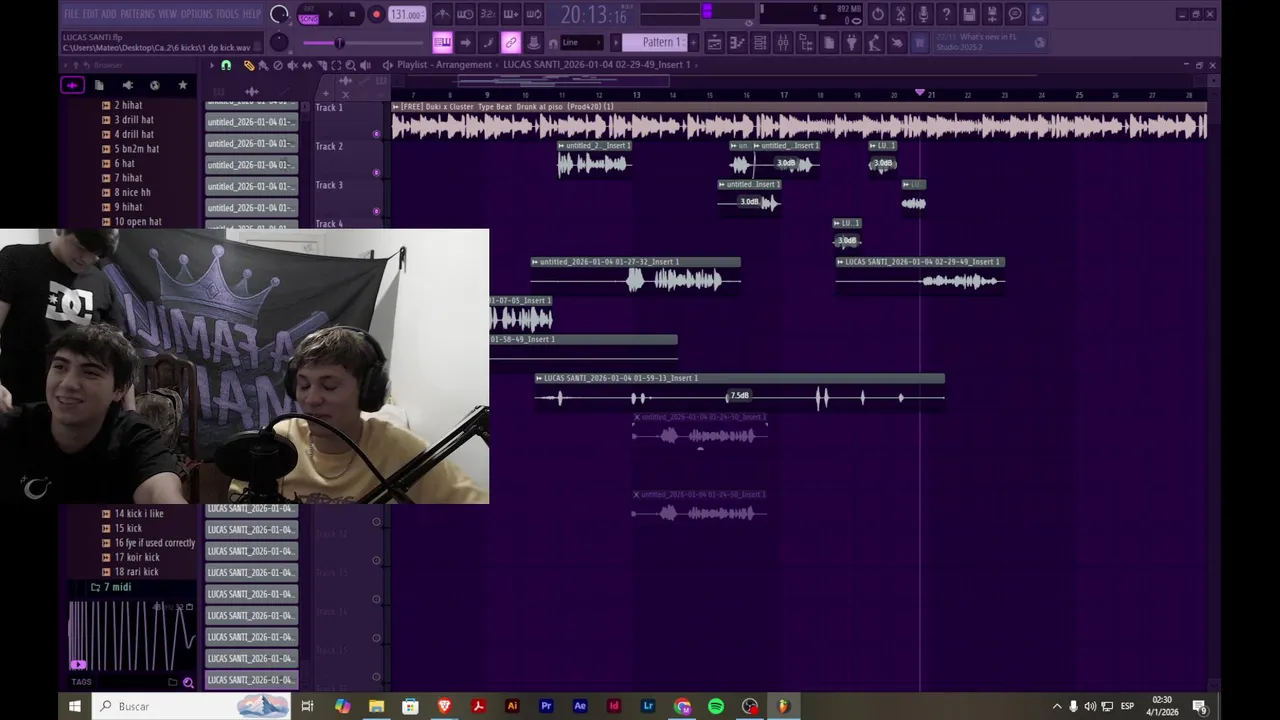This screenshot has height=720, width=1280.
Task: Open the browser search magnifier icon
Action: (188, 683)
